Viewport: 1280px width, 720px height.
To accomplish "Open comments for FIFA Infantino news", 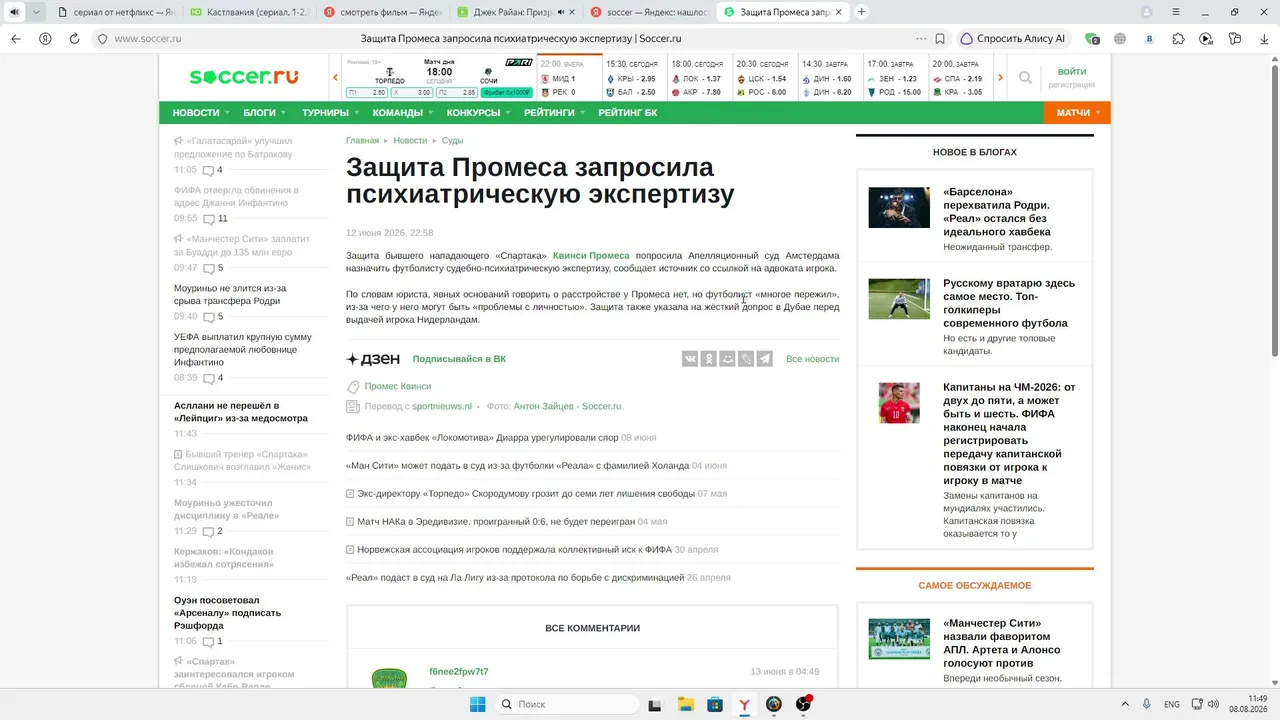I will (x=215, y=219).
